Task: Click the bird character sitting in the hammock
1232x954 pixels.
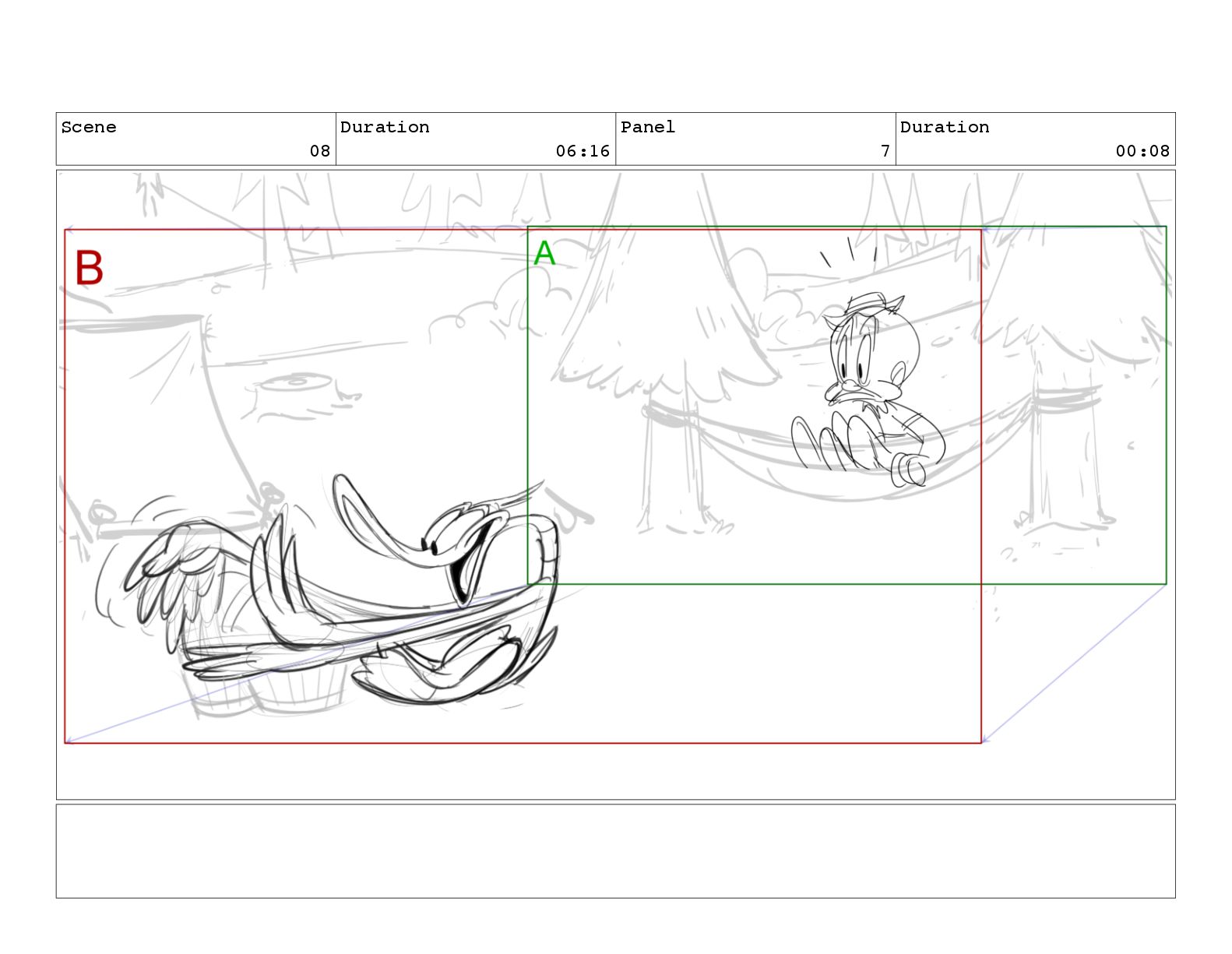Action: [869, 389]
